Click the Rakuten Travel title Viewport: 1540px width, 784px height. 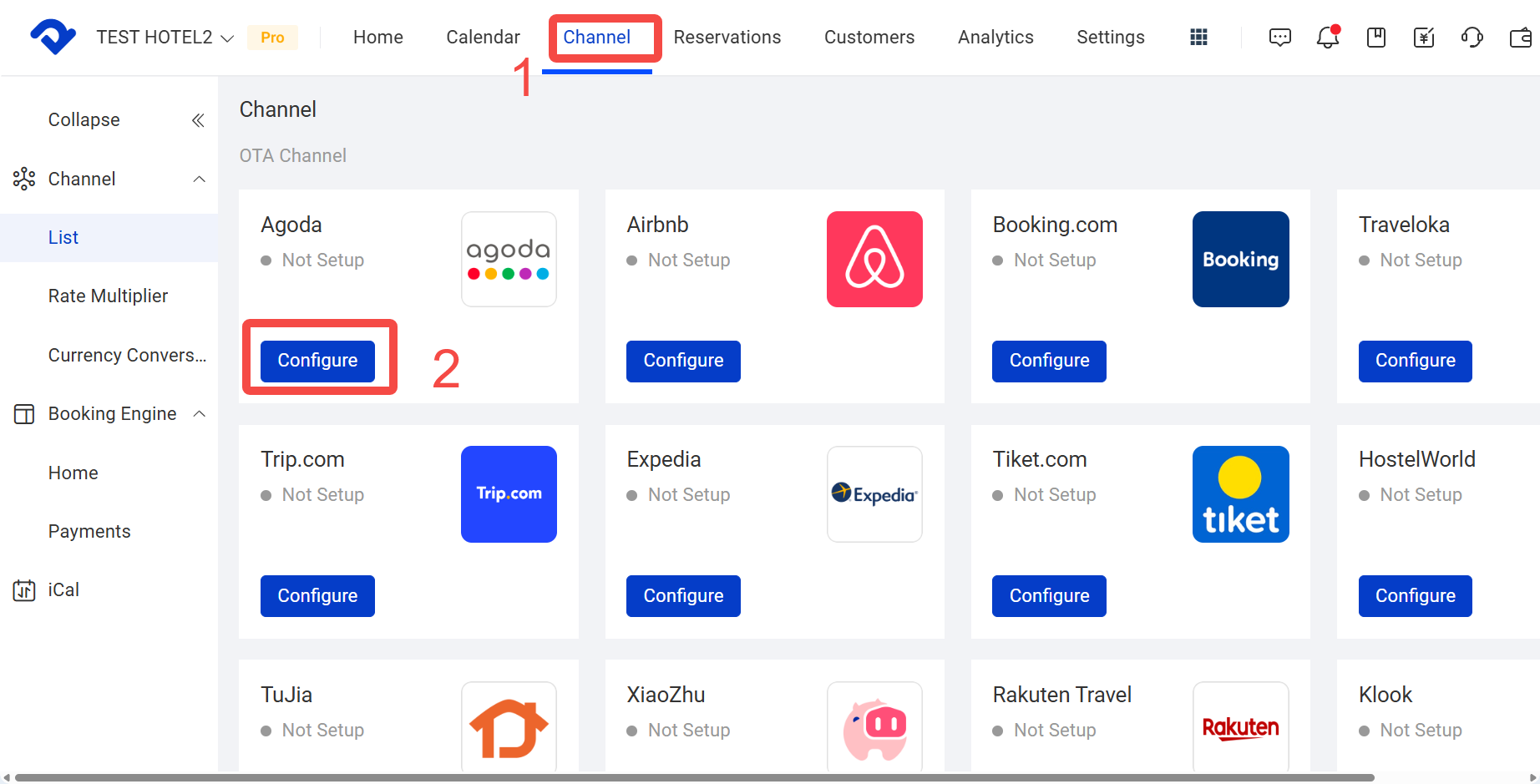pos(1061,695)
